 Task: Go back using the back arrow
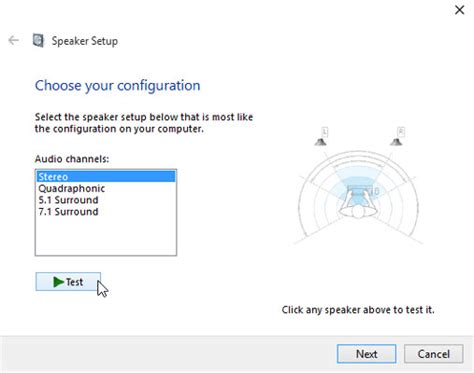[13, 40]
